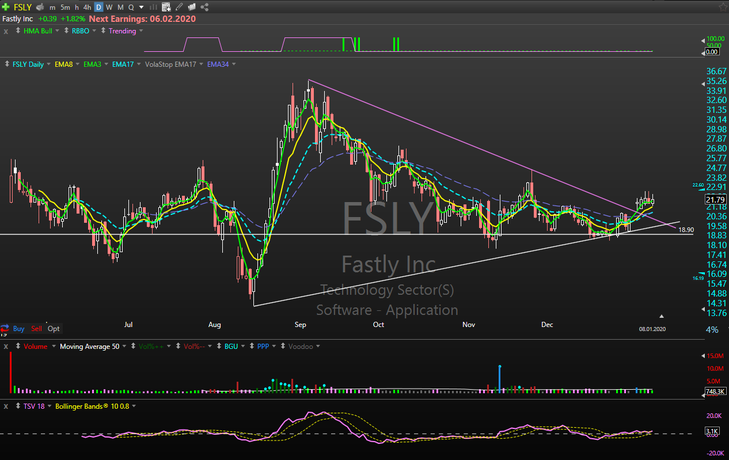The width and height of the screenshot is (729, 460).
Task: Expand the EMA8 dropdown arrow
Action: 77,65
